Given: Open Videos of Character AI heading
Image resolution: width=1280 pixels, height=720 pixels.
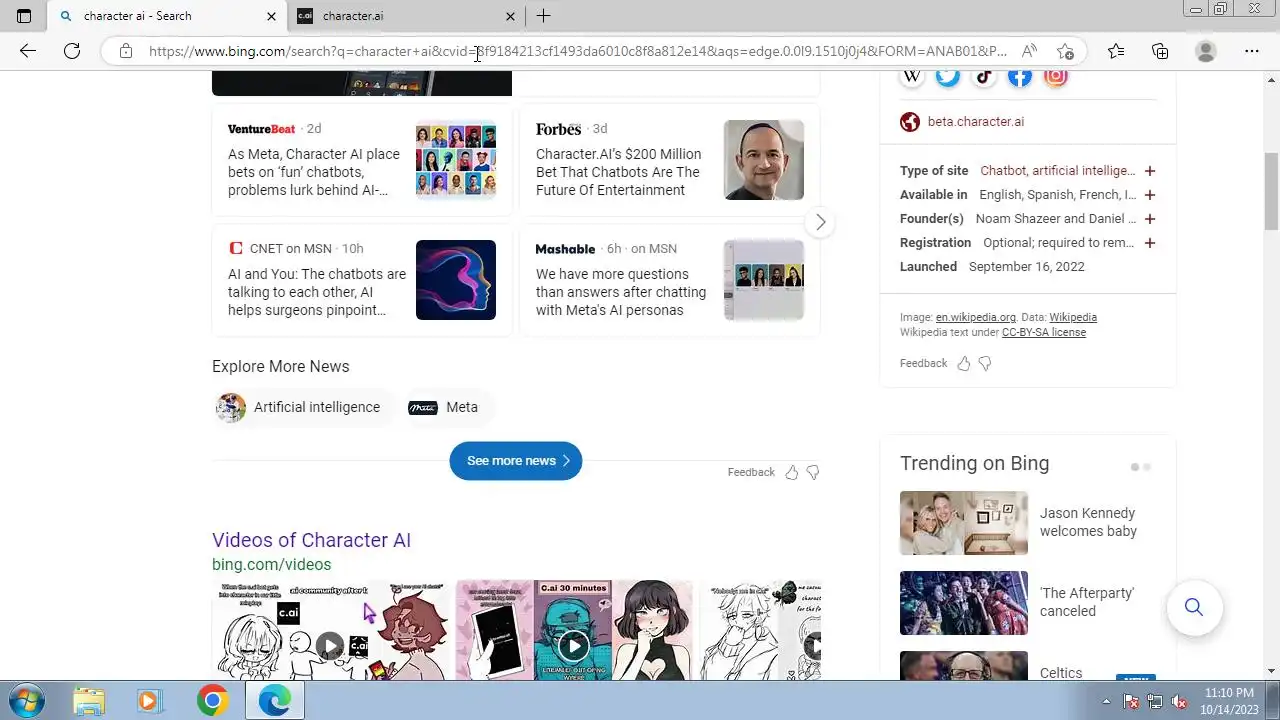Looking at the screenshot, I should point(311,540).
